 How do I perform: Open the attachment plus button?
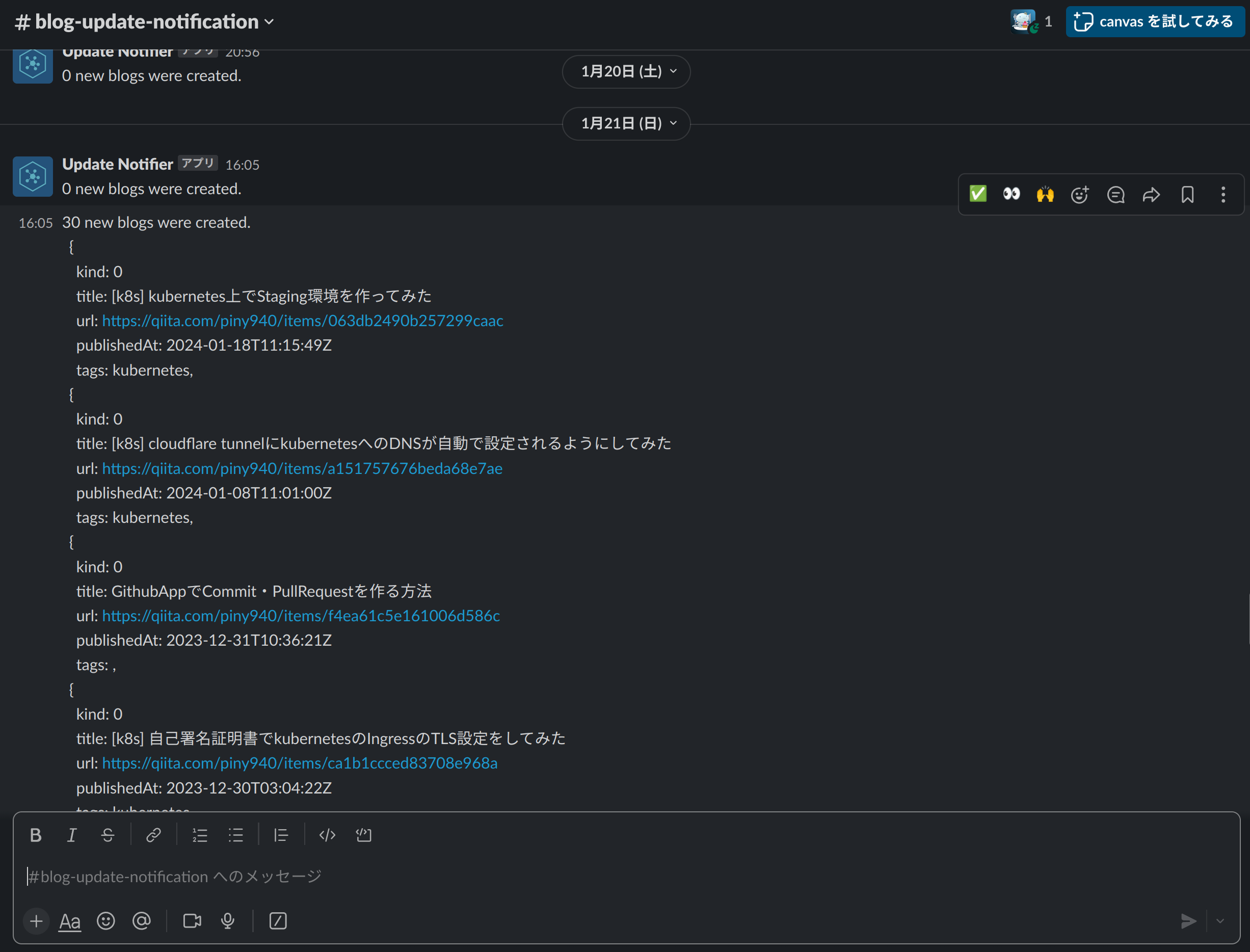36,921
